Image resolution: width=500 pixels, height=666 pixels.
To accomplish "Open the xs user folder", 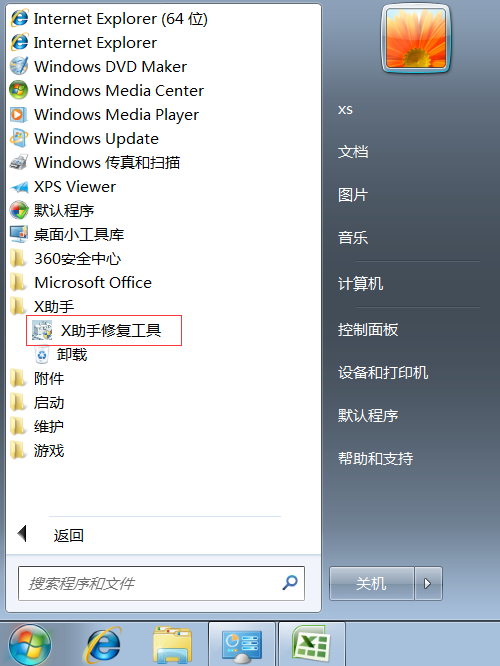I will tap(345, 110).
